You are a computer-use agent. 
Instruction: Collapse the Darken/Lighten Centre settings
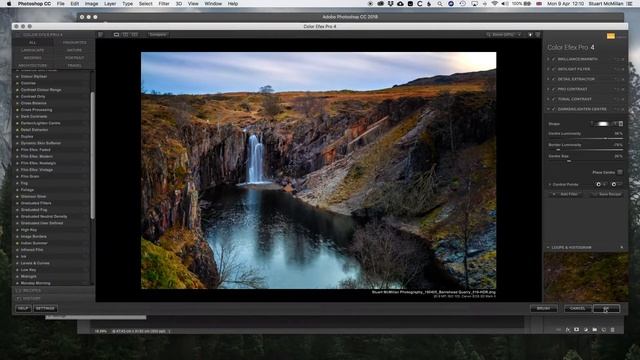coord(548,109)
